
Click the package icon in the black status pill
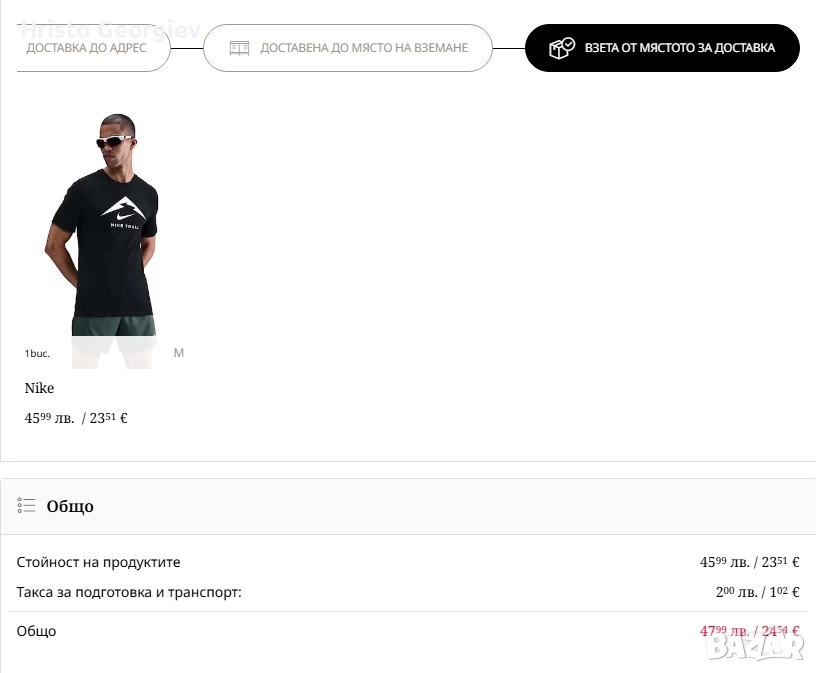pyautogui.click(x=562, y=48)
